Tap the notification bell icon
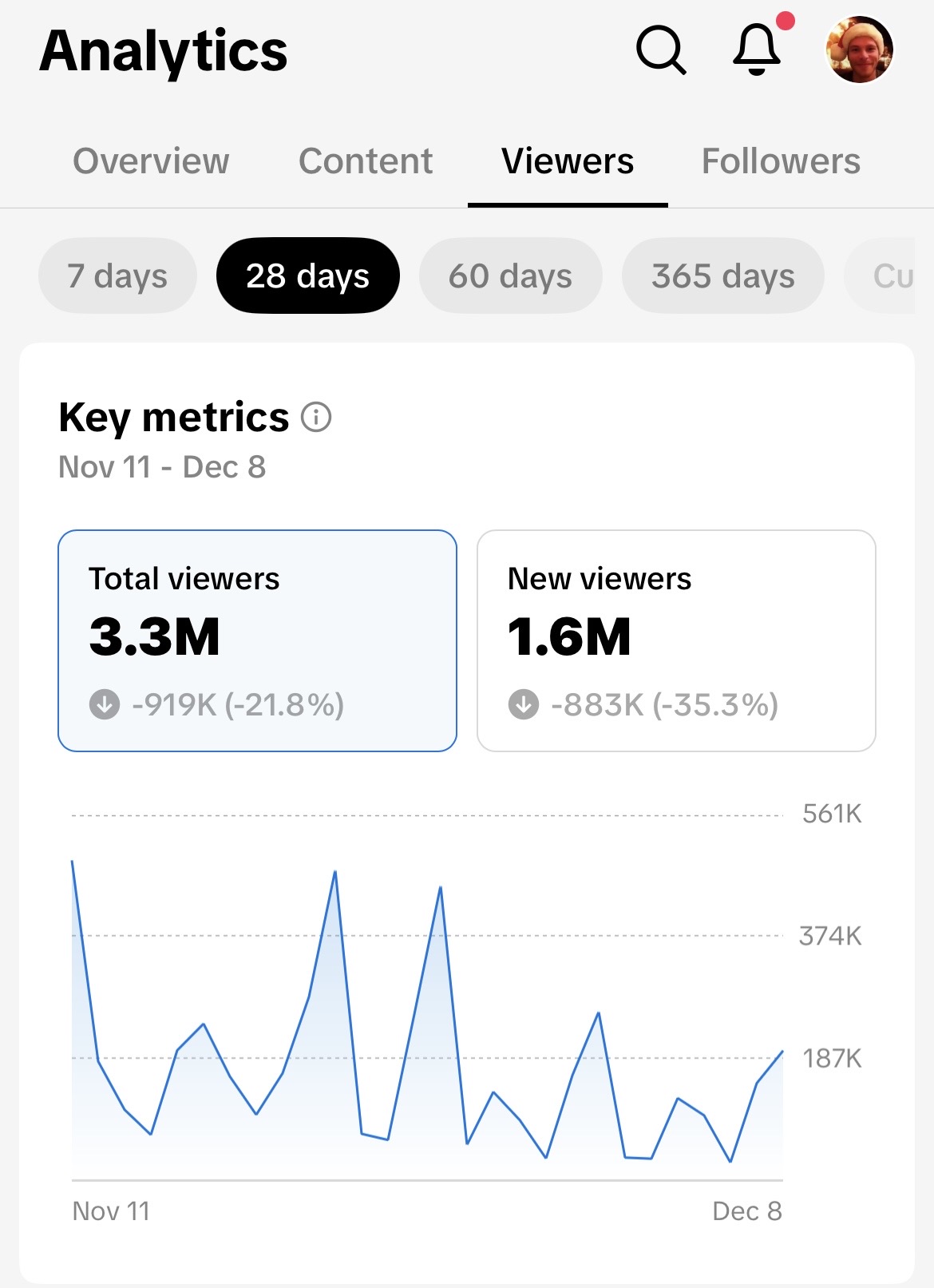Screen dimensions: 934x1288 pos(757,50)
